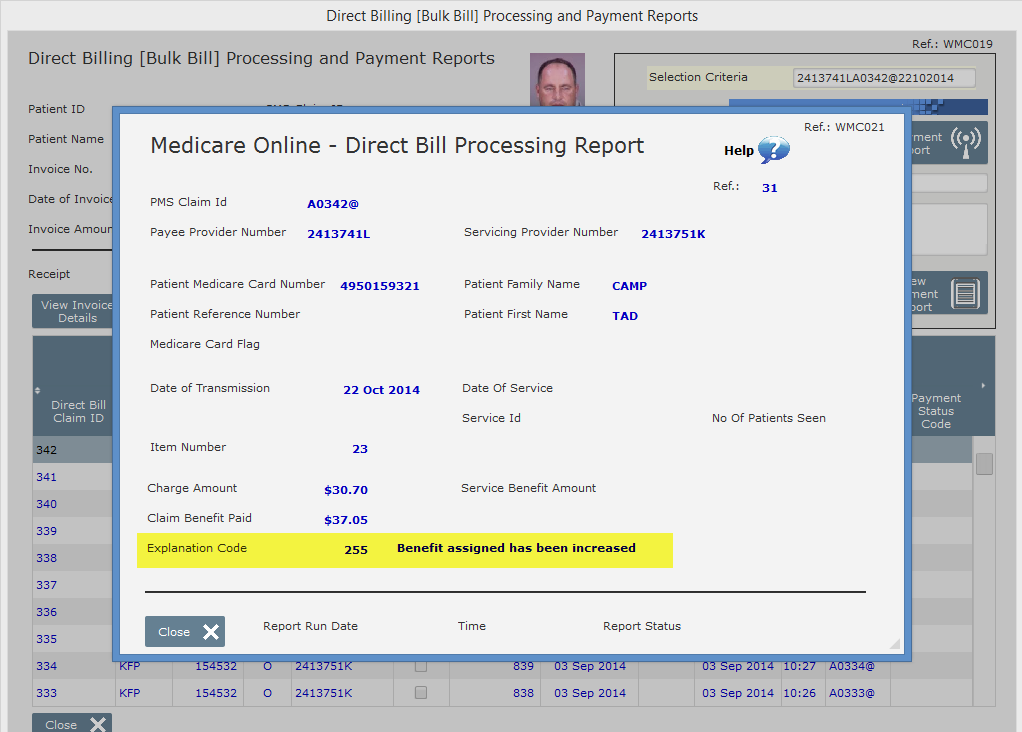Click Date of Transmission 22 Oct 2014
Screen dimensions: 1022x732
[x=381, y=390]
